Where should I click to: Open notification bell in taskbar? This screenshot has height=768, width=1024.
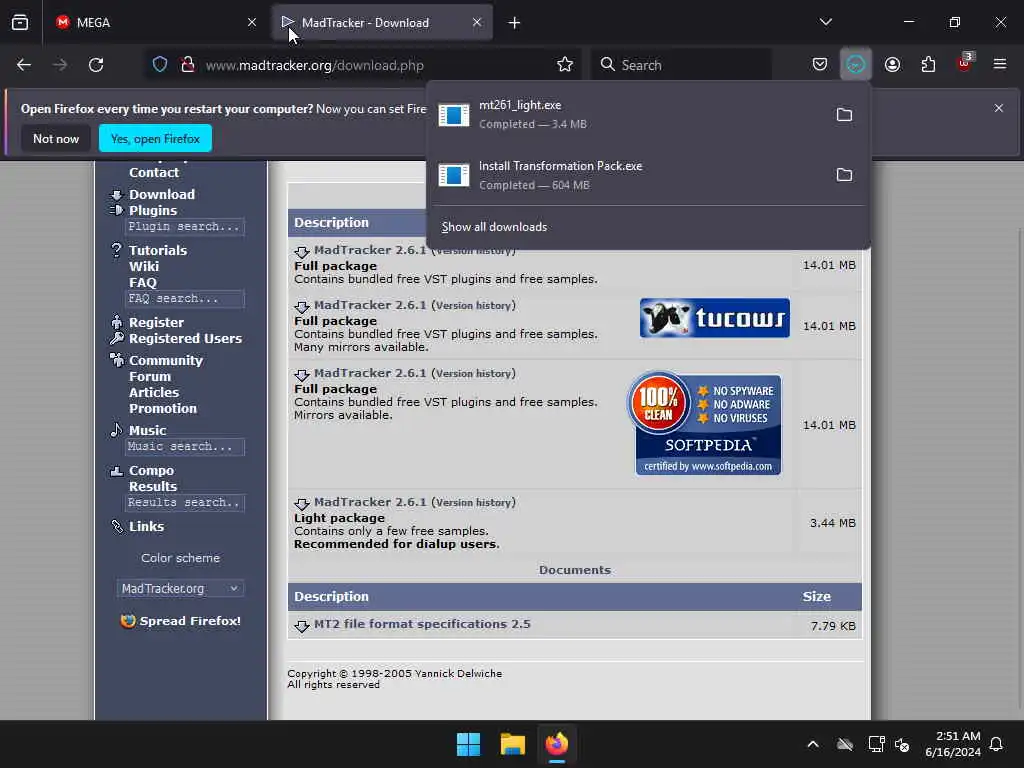(997, 744)
